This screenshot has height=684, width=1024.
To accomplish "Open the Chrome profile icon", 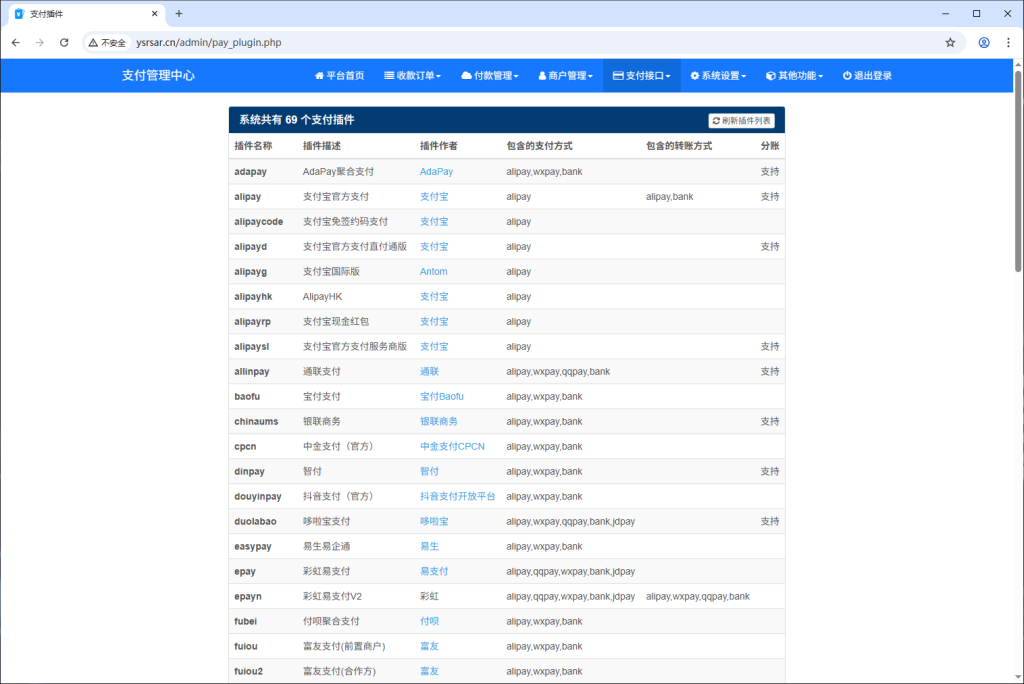I will coord(984,42).
